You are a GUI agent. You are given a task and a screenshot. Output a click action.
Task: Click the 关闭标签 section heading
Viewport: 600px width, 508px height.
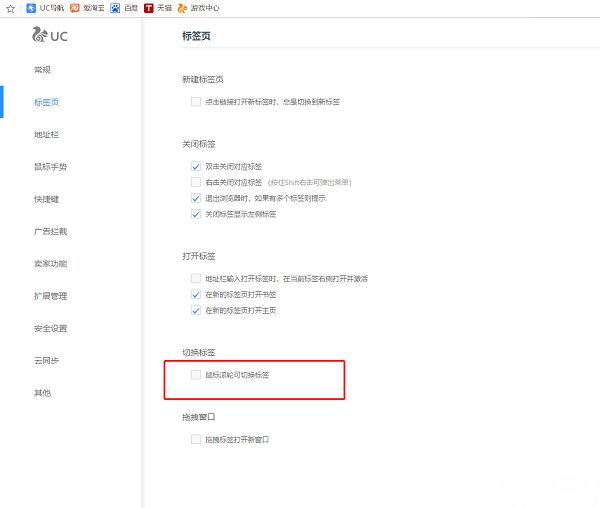[x=199, y=144]
